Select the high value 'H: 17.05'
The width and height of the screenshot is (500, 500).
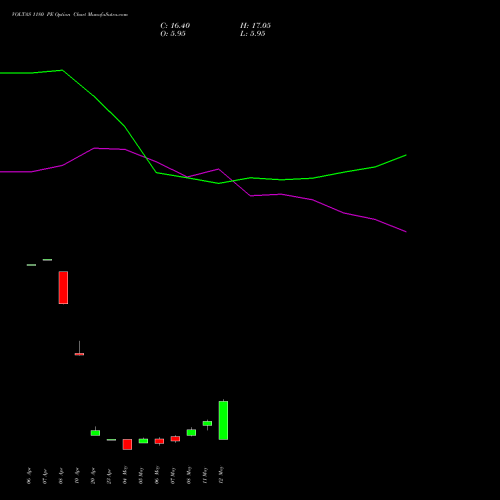pyautogui.click(x=255, y=26)
